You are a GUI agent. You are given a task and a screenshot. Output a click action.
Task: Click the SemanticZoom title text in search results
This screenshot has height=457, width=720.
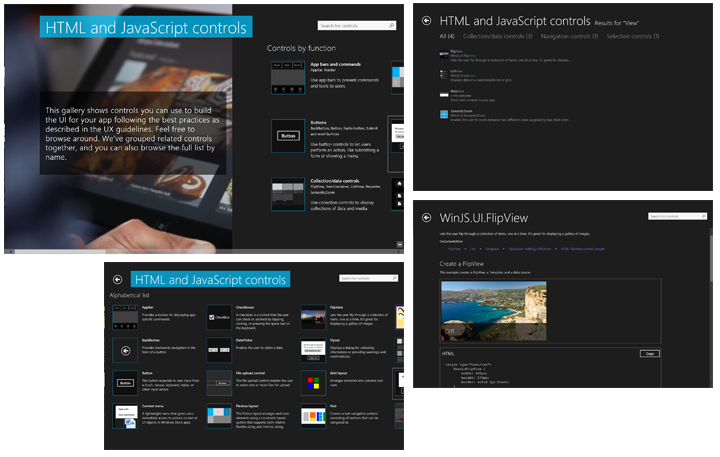click(x=461, y=111)
